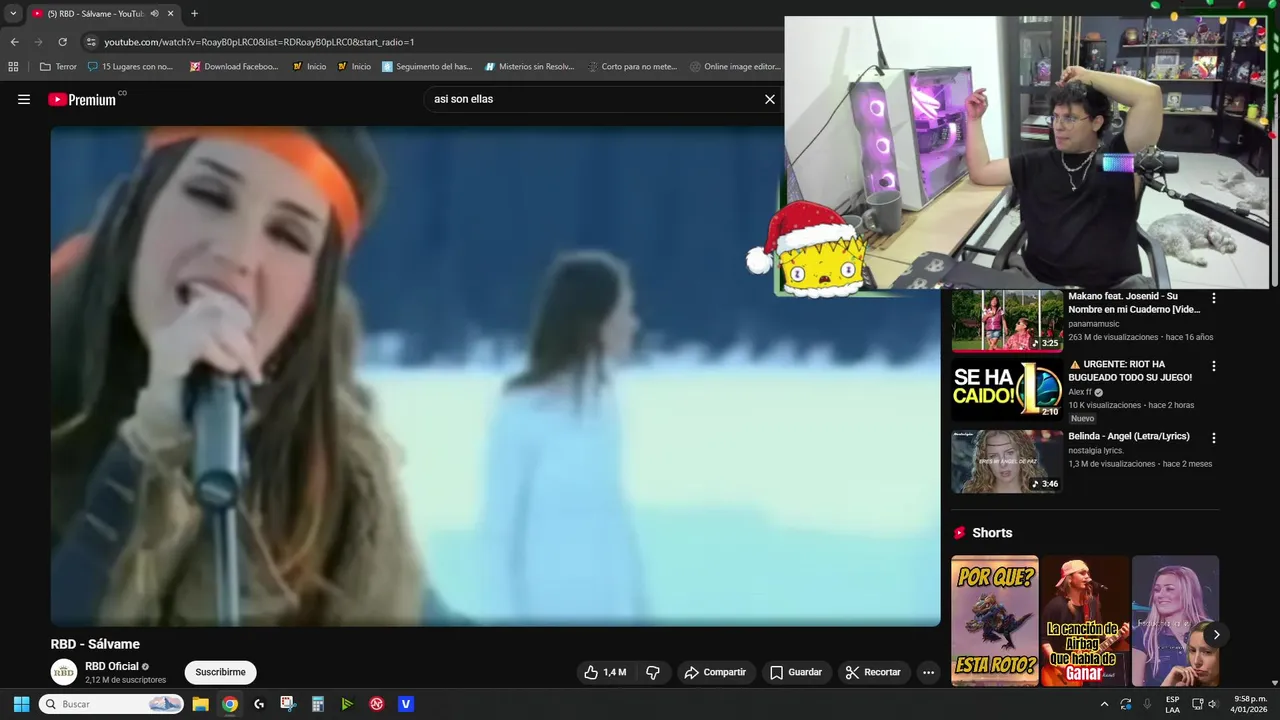Open Chrome apps grid shortcut

coord(13,67)
